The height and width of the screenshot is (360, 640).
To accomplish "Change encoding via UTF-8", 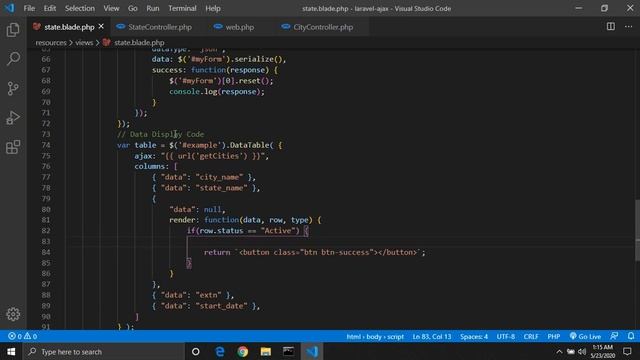I will click(x=505, y=336).
